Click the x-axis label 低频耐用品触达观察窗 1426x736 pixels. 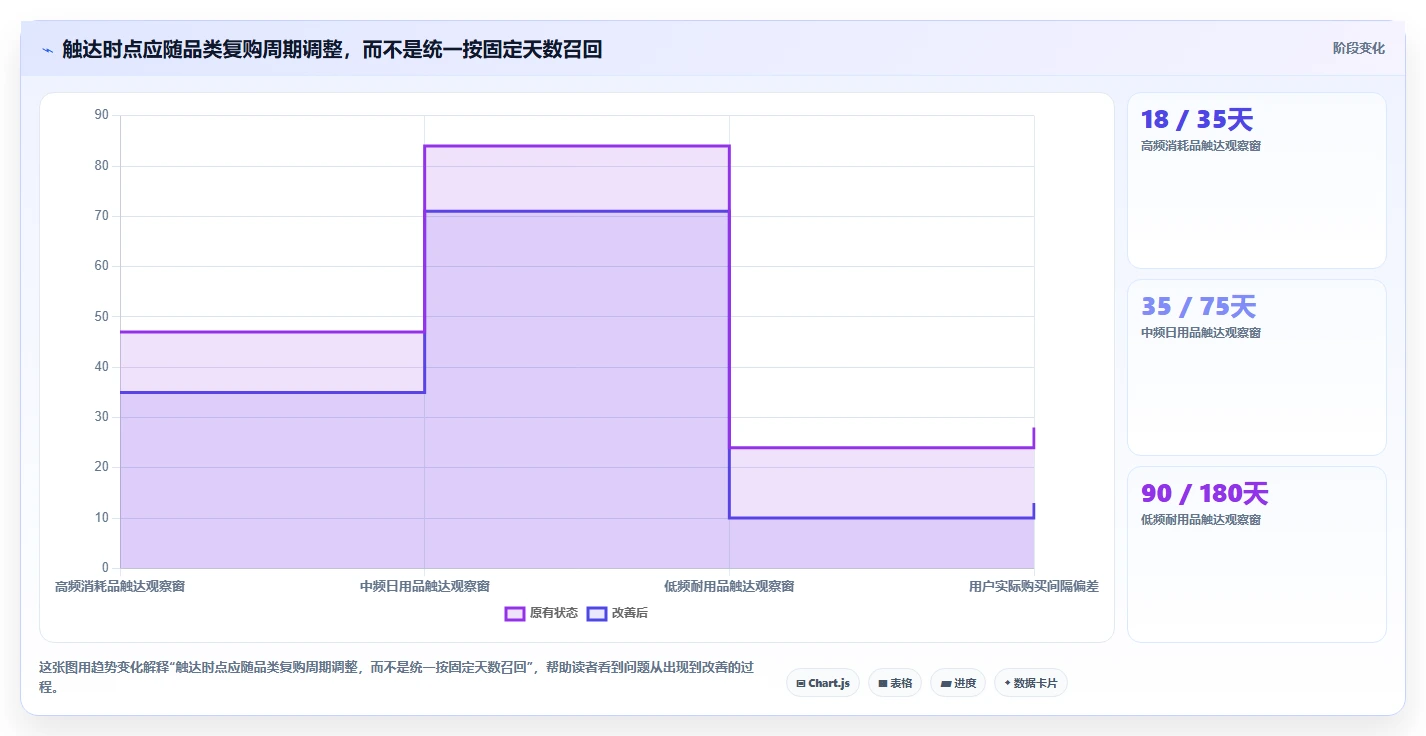pos(729,586)
